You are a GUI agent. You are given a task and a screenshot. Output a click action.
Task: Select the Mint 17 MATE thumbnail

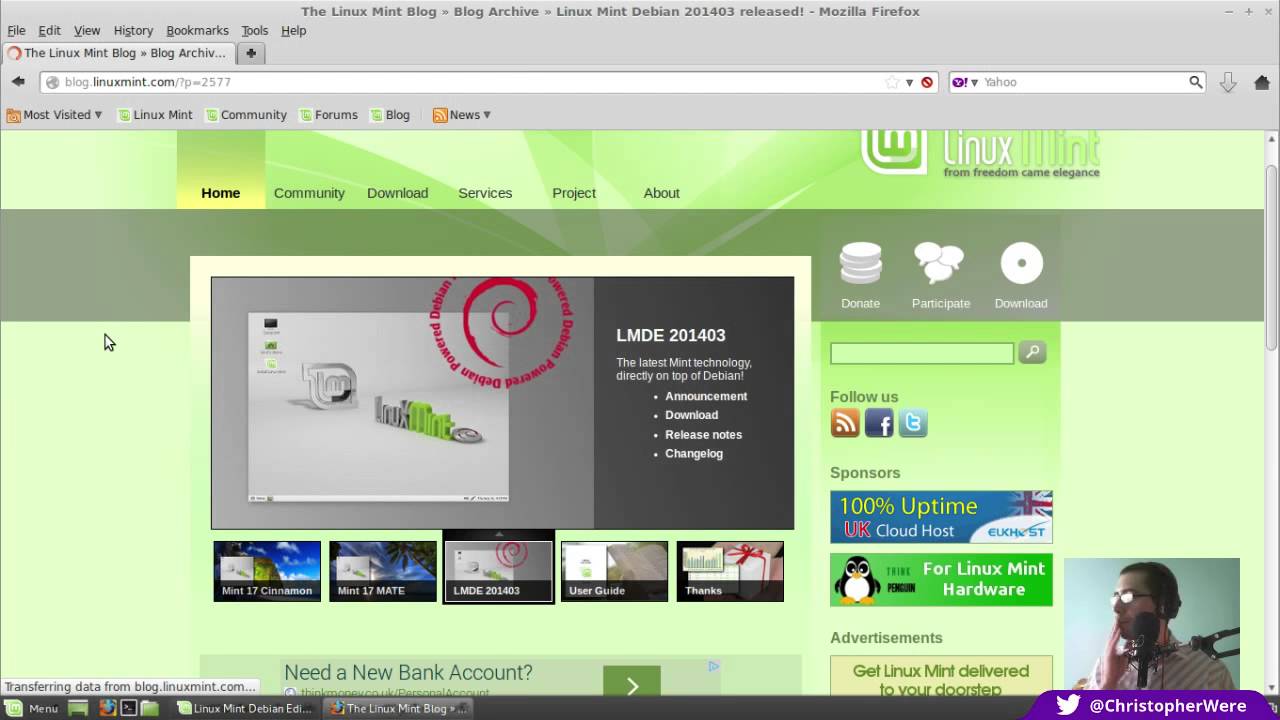pyautogui.click(x=383, y=571)
